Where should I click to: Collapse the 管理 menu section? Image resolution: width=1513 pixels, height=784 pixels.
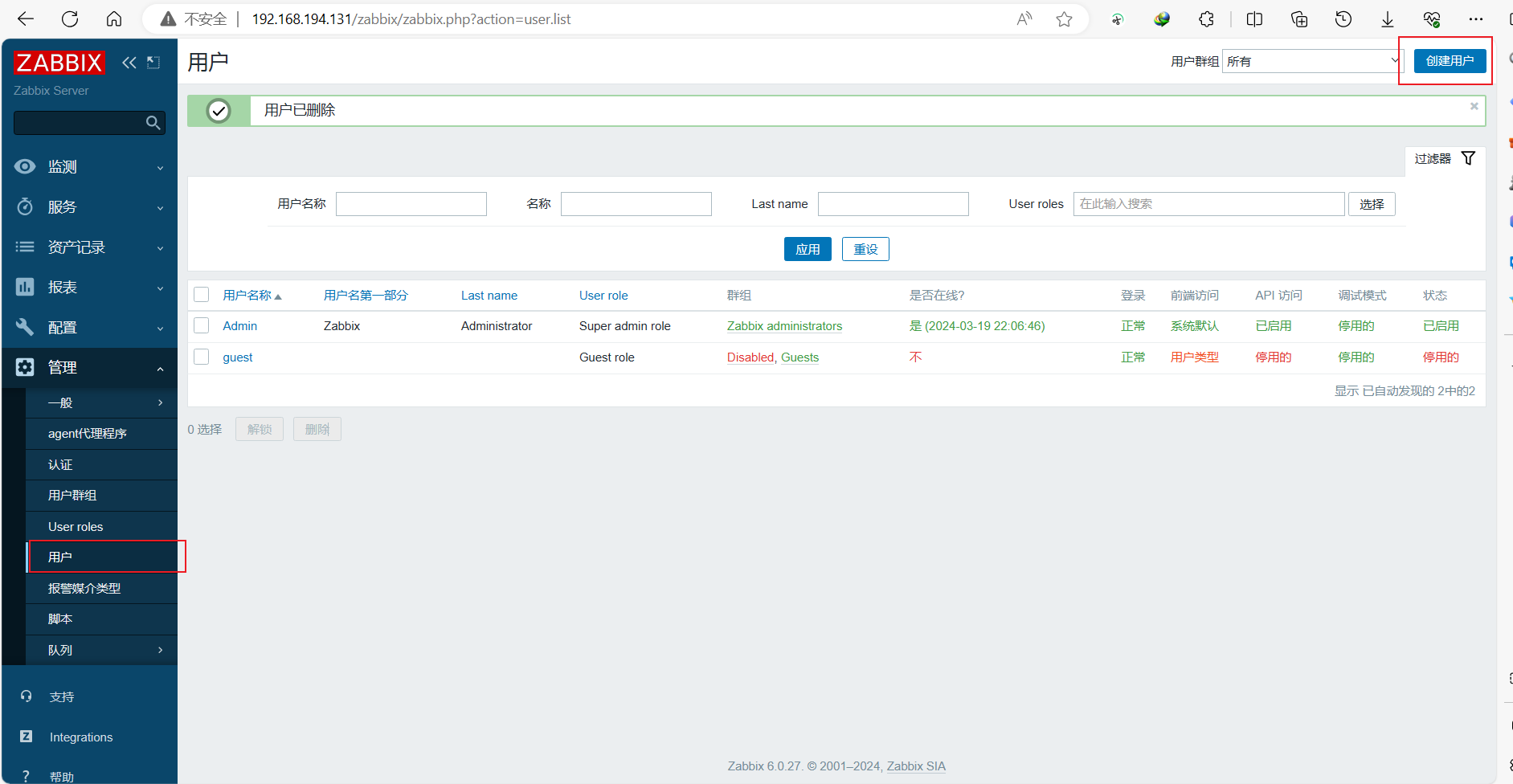pyautogui.click(x=89, y=368)
